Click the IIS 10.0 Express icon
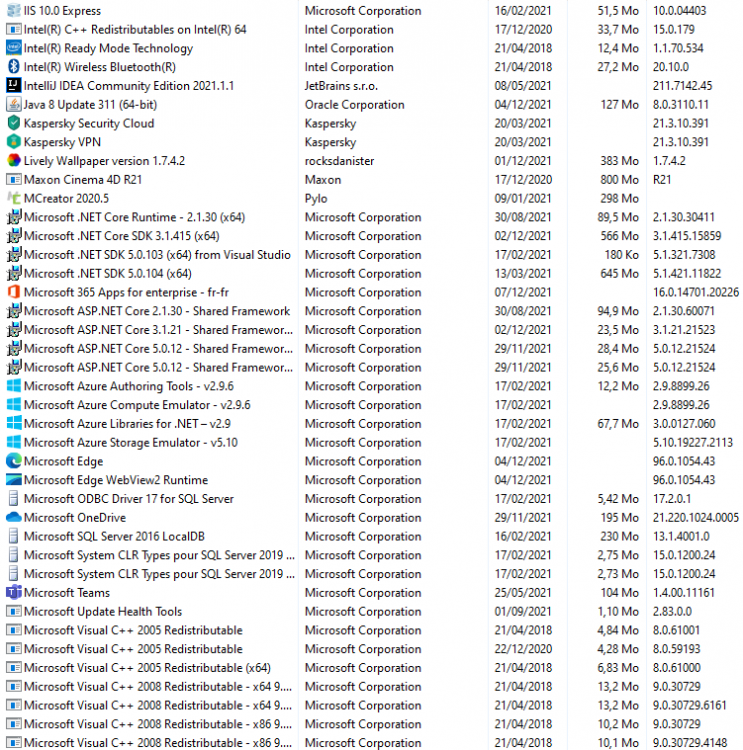The image size is (743, 750). pyautogui.click(x=13, y=10)
